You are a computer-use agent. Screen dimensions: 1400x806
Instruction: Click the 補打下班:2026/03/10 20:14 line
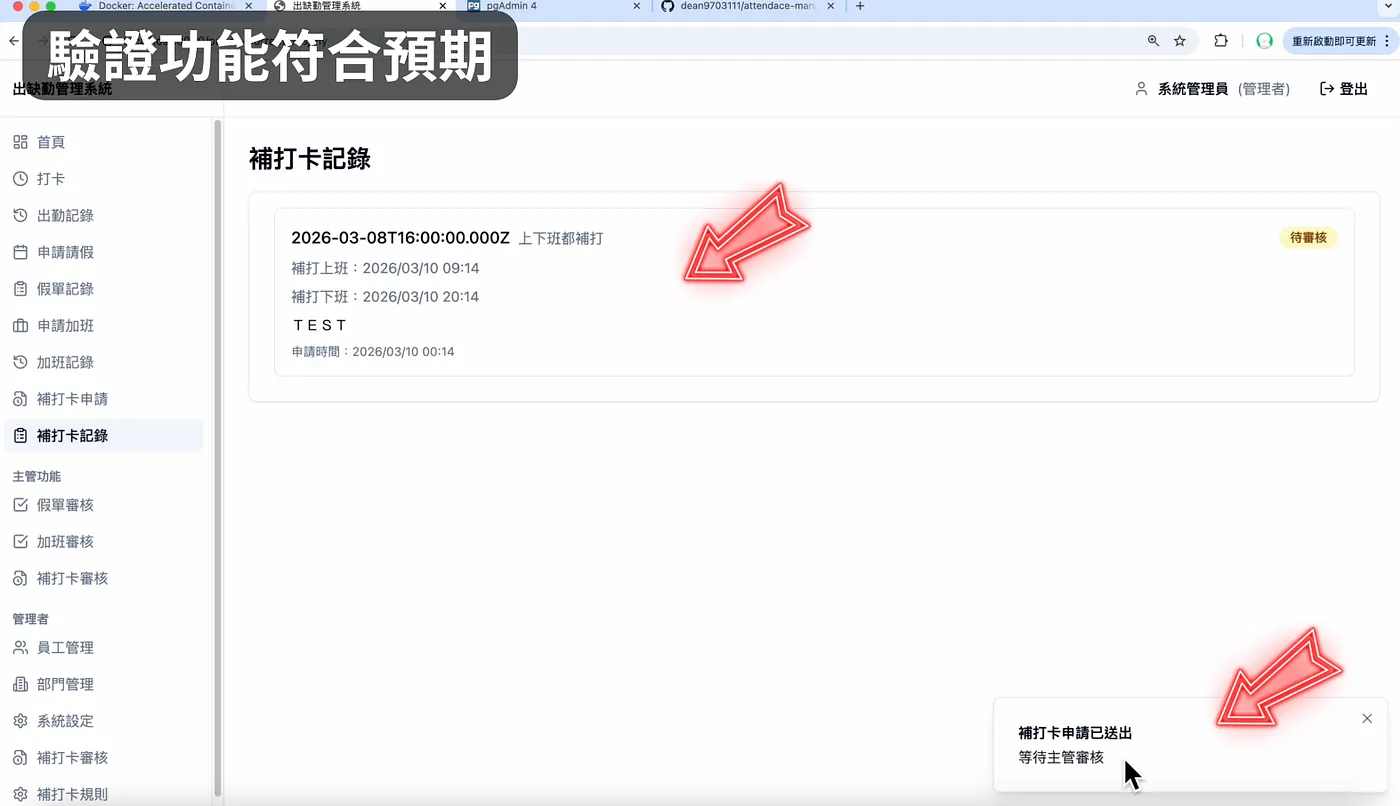385,297
